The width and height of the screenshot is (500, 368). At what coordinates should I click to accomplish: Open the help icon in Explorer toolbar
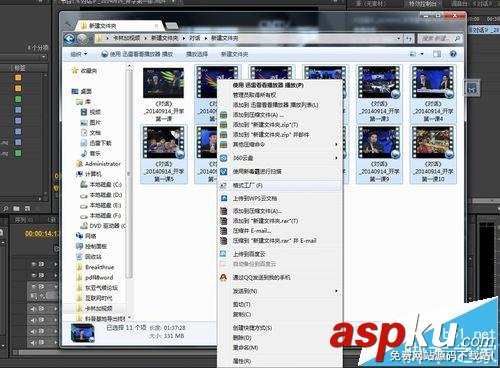point(453,54)
